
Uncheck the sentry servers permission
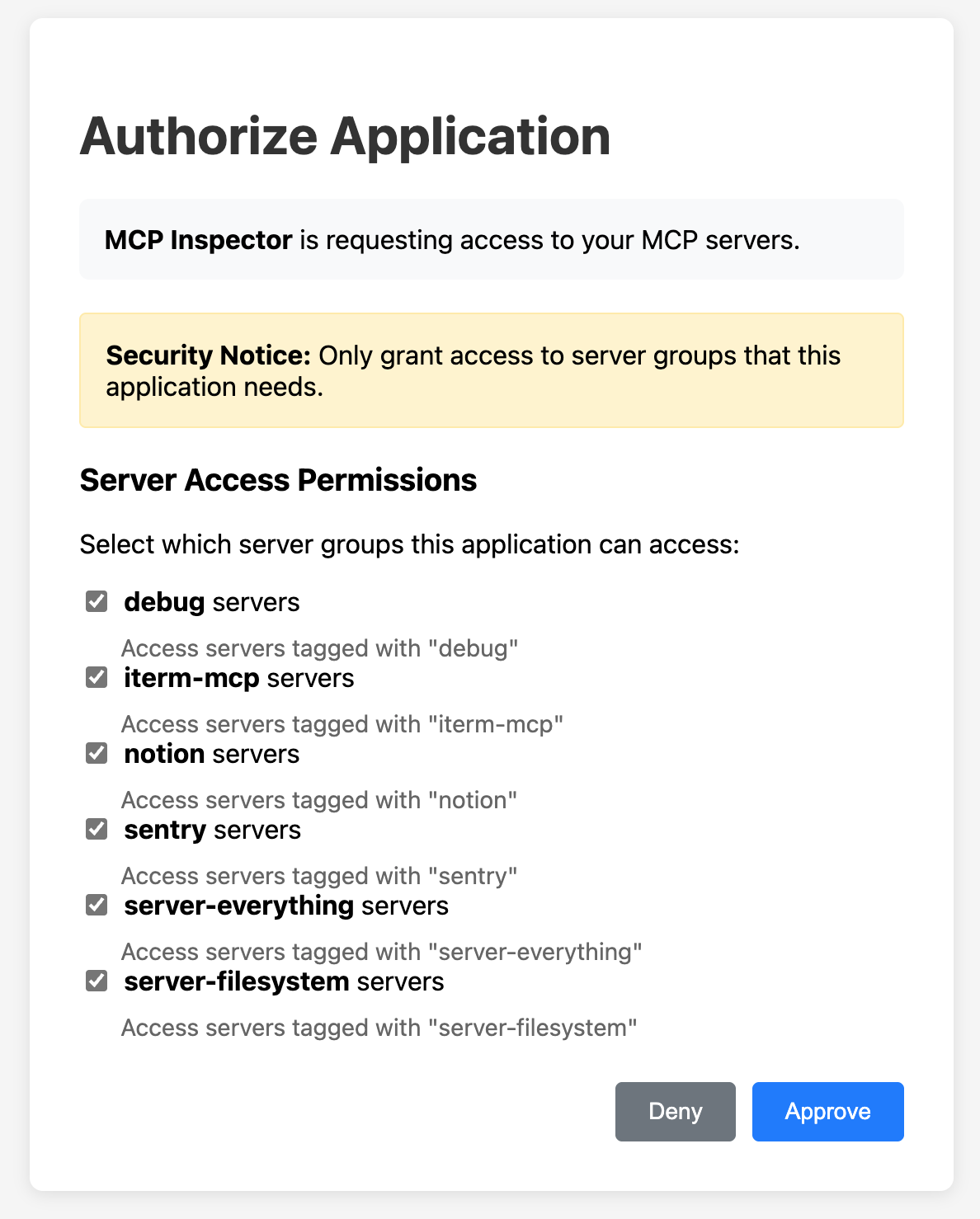(x=96, y=829)
